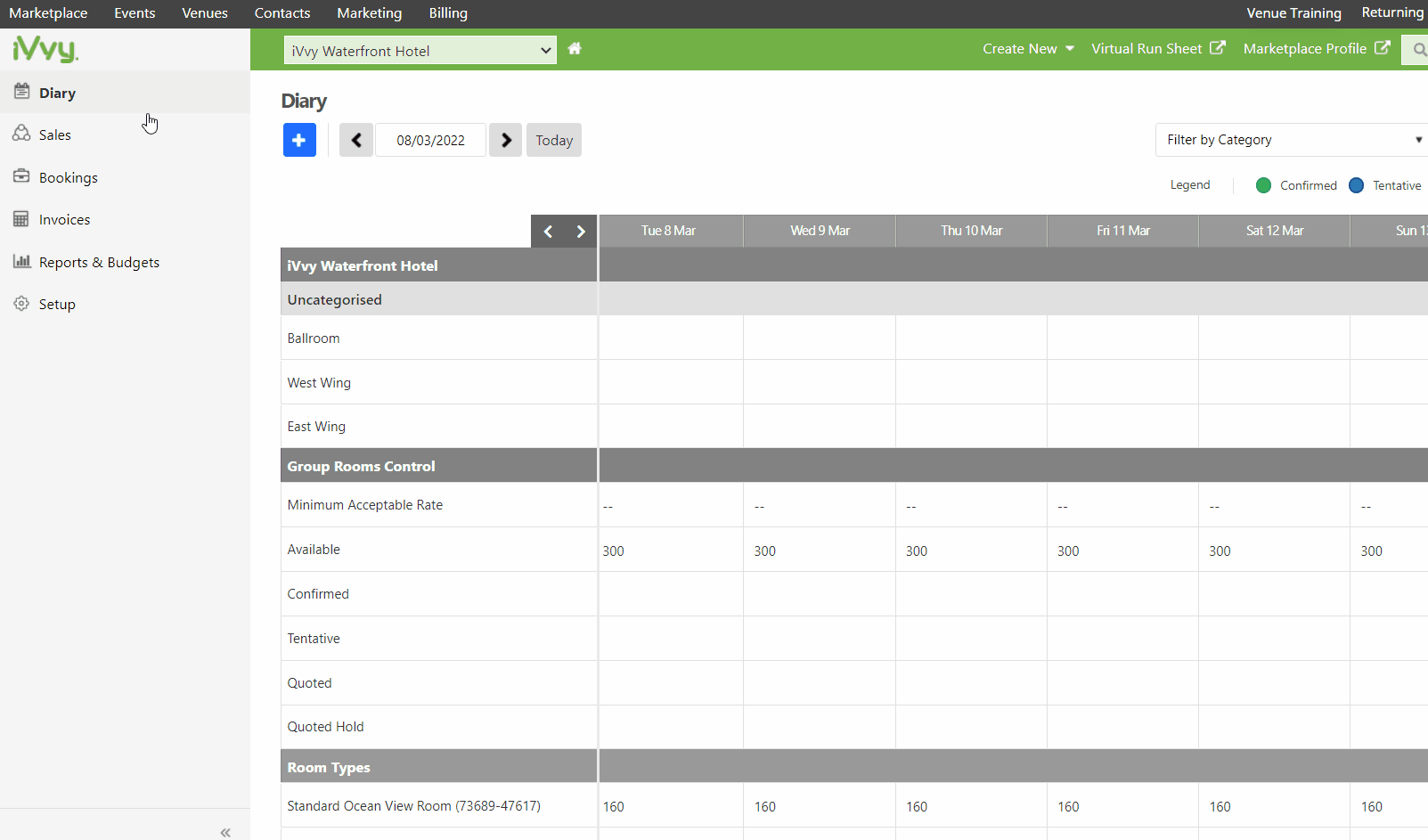Click the Today button
Image resolution: width=1428 pixels, height=840 pixels.
pos(554,140)
